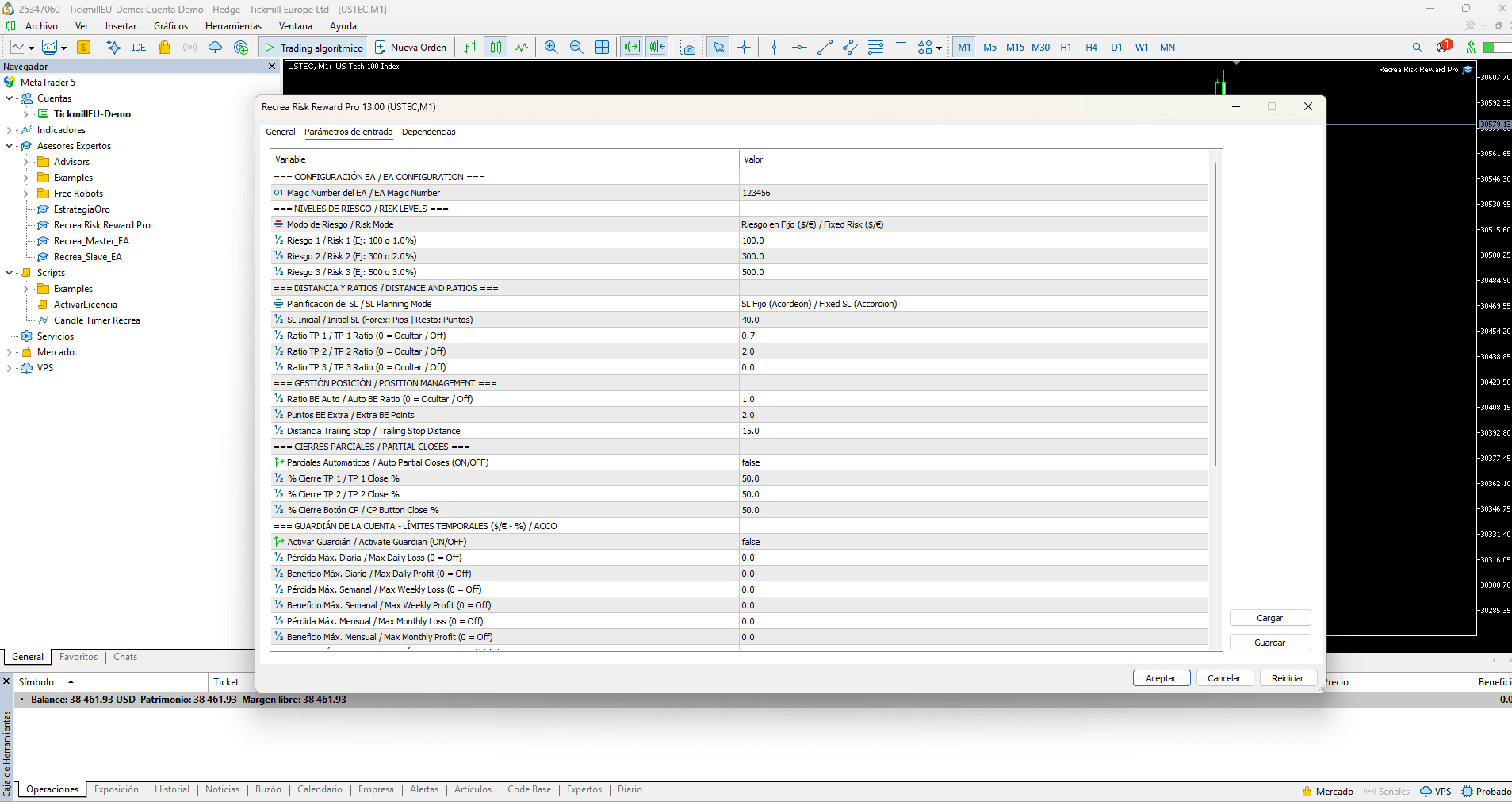The height and width of the screenshot is (802, 1512).
Task: Switch to the Dependencias tab
Action: click(x=428, y=132)
